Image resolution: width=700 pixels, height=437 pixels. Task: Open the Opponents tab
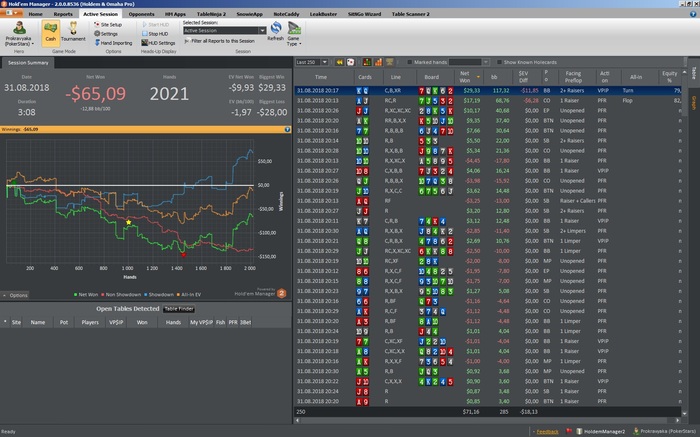click(142, 14)
